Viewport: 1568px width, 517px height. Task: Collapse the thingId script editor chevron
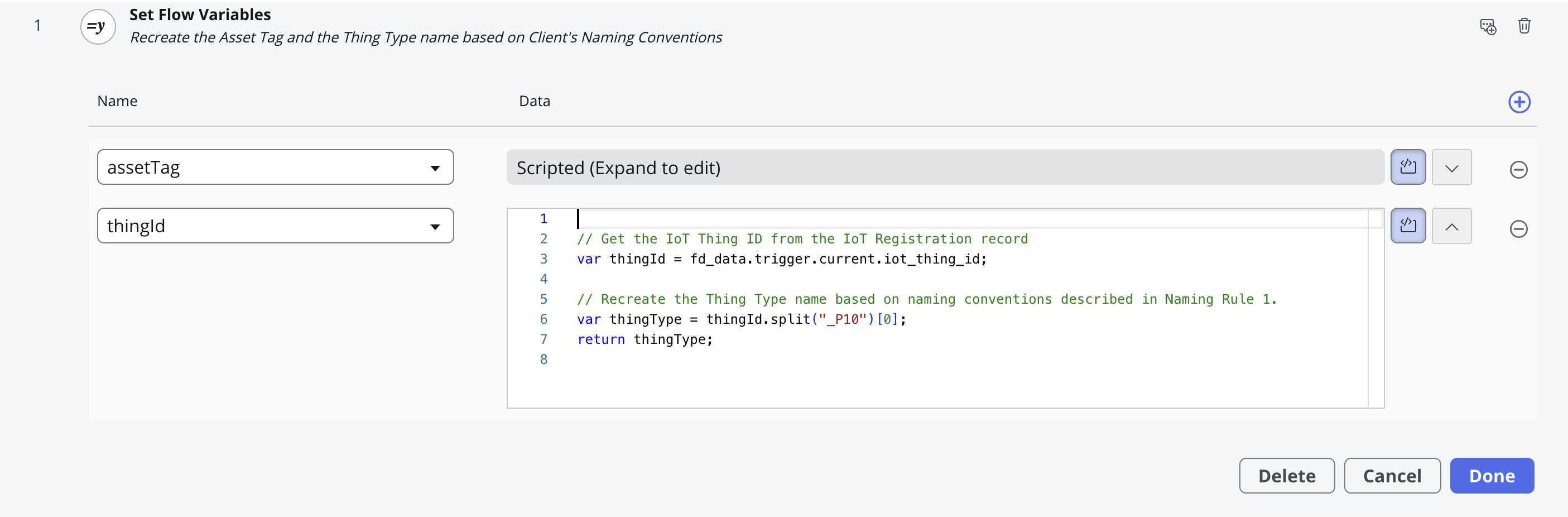point(1452,226)
